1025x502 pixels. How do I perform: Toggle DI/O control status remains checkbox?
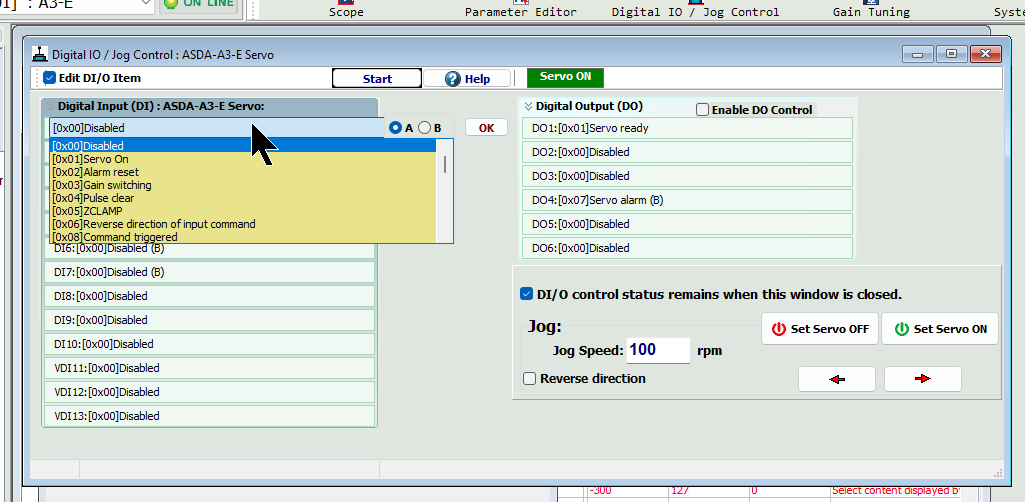point(526,294)
